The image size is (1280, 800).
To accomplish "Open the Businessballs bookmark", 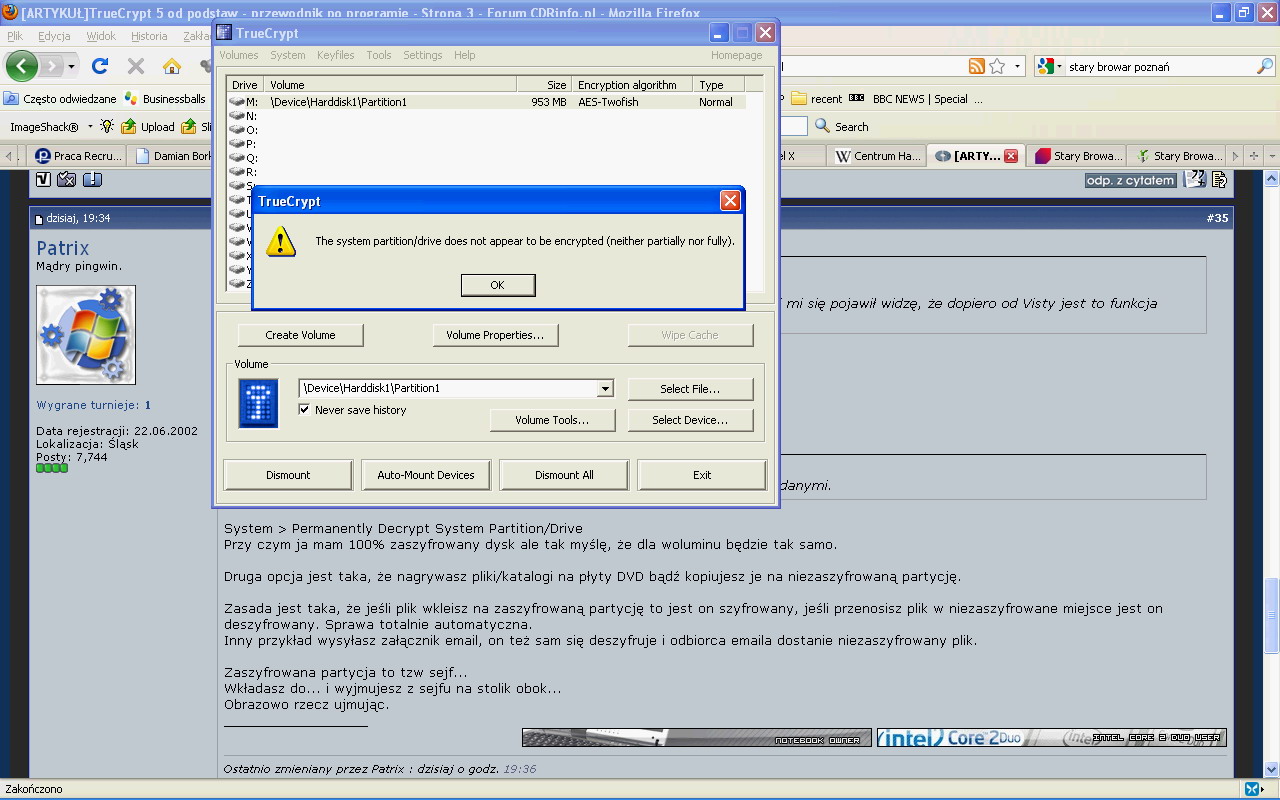I will pos(165,99).
